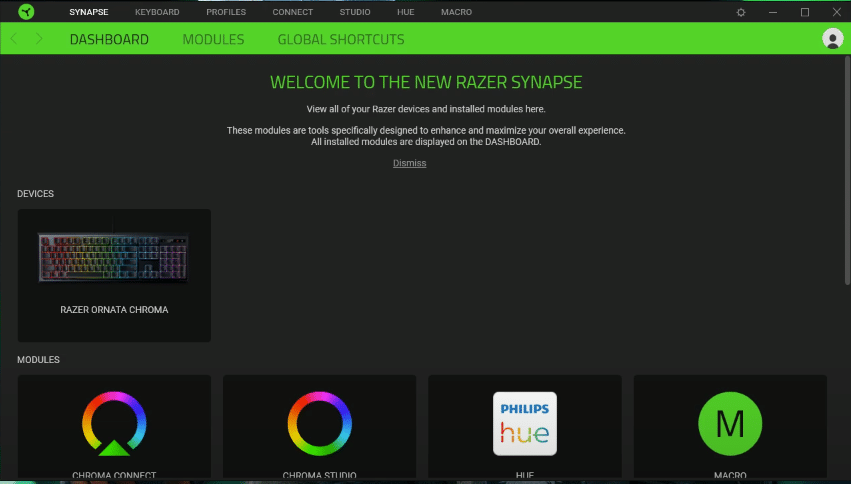Open the settings gear icon

coord(741,12)
